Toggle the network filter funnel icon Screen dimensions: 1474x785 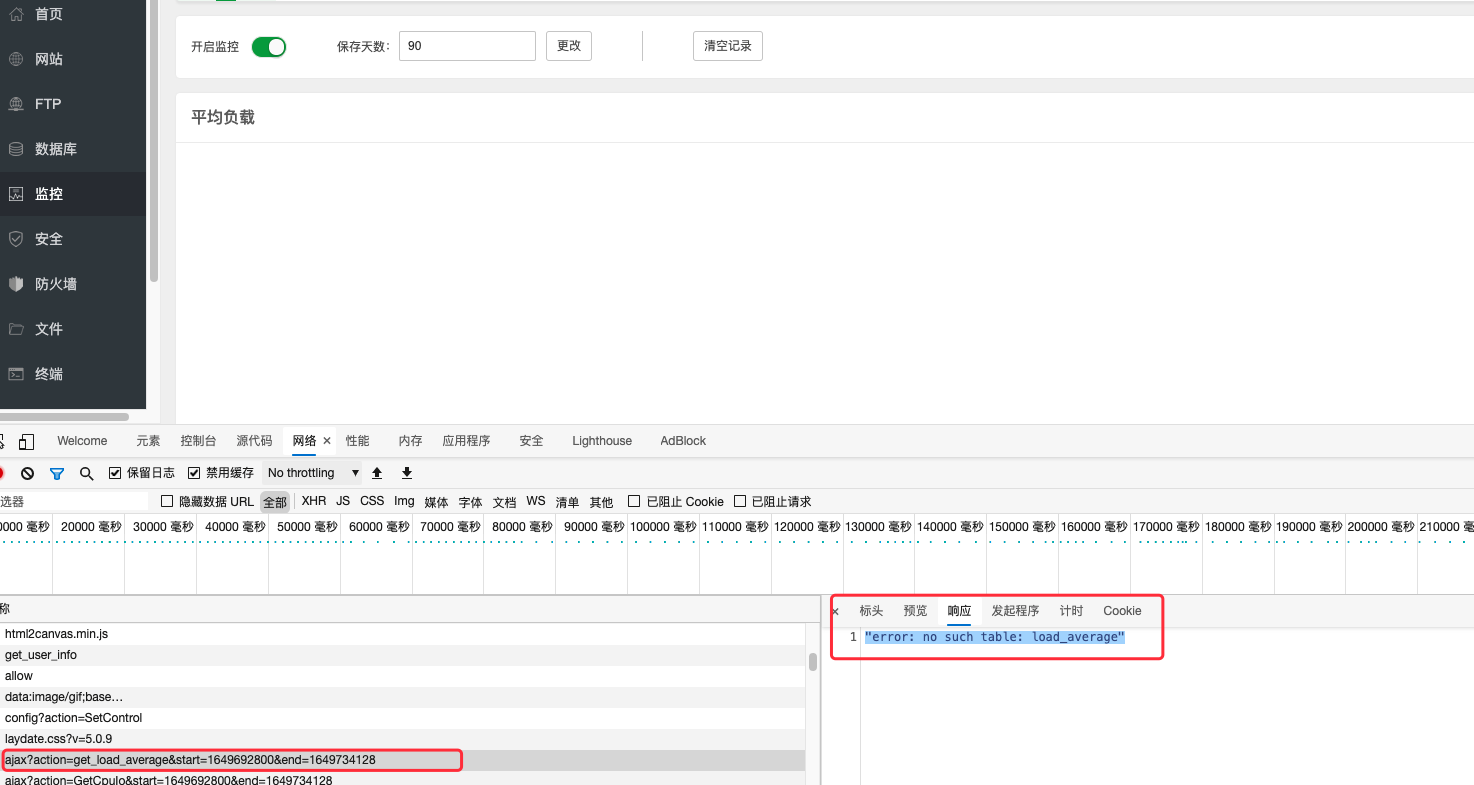pos(57,473)
